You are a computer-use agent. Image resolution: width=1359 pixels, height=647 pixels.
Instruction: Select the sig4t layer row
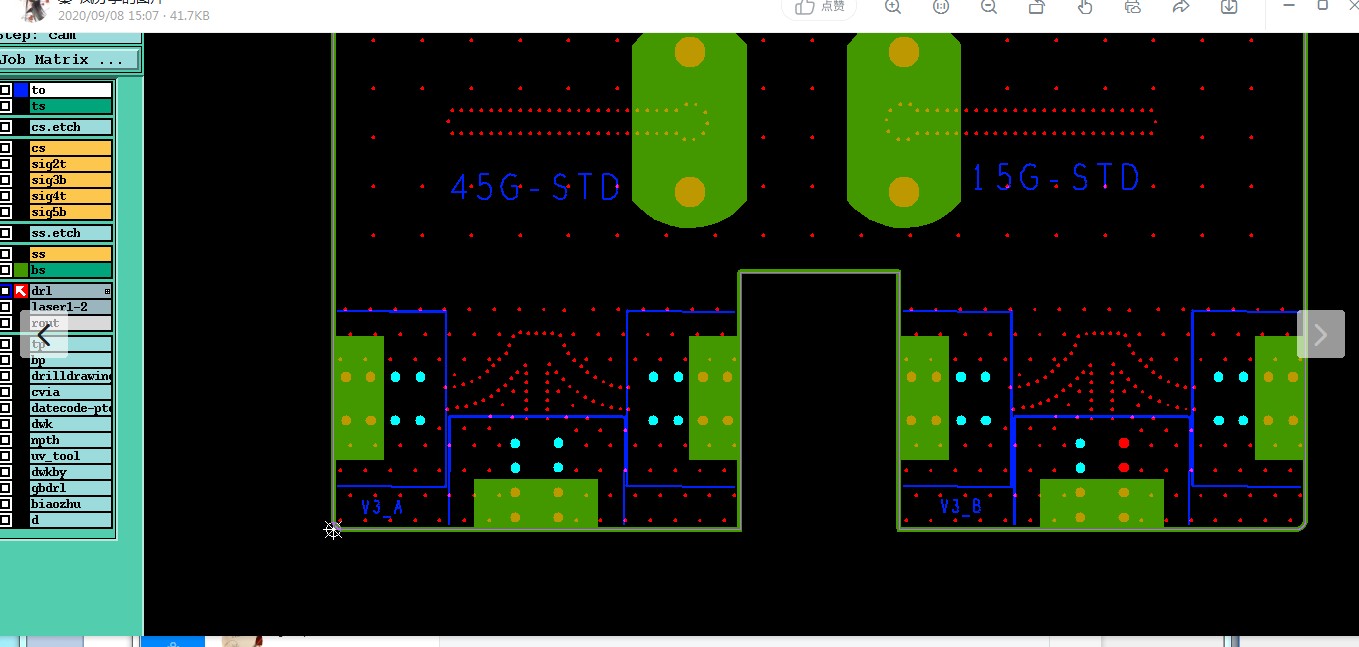tap(71, 196)
